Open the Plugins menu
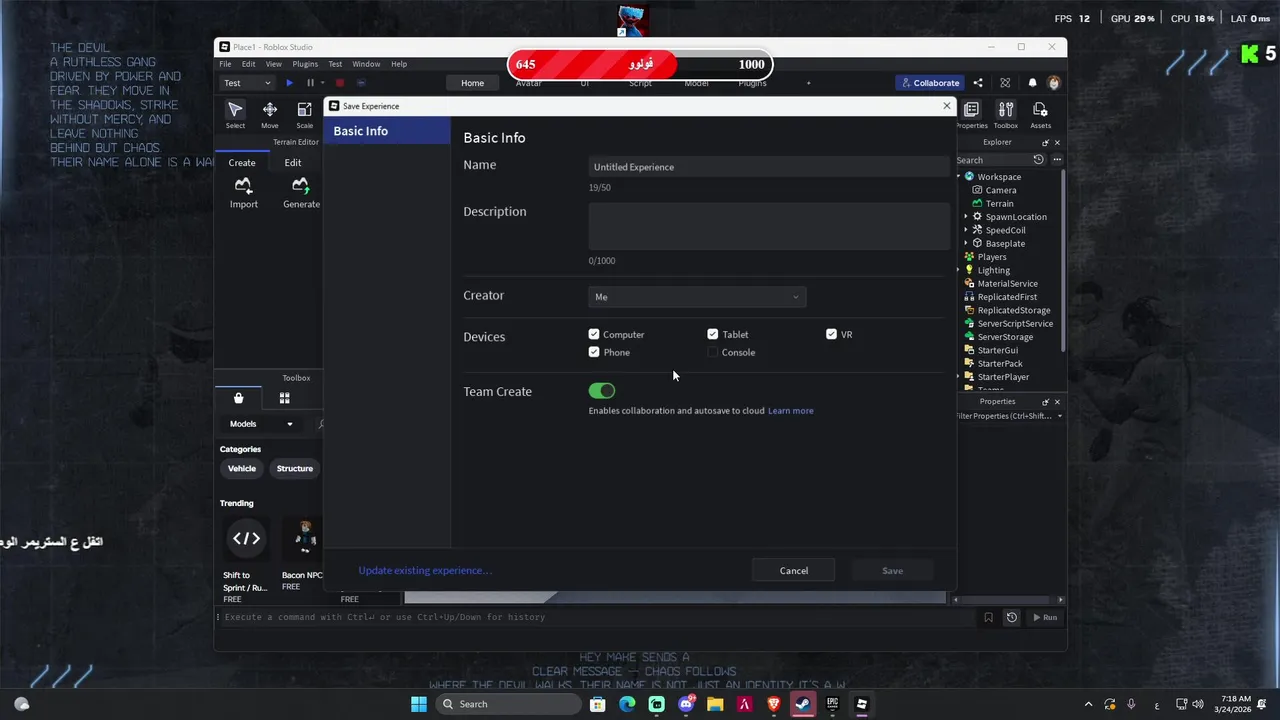The image size is (1280, 720). [305, 64]
